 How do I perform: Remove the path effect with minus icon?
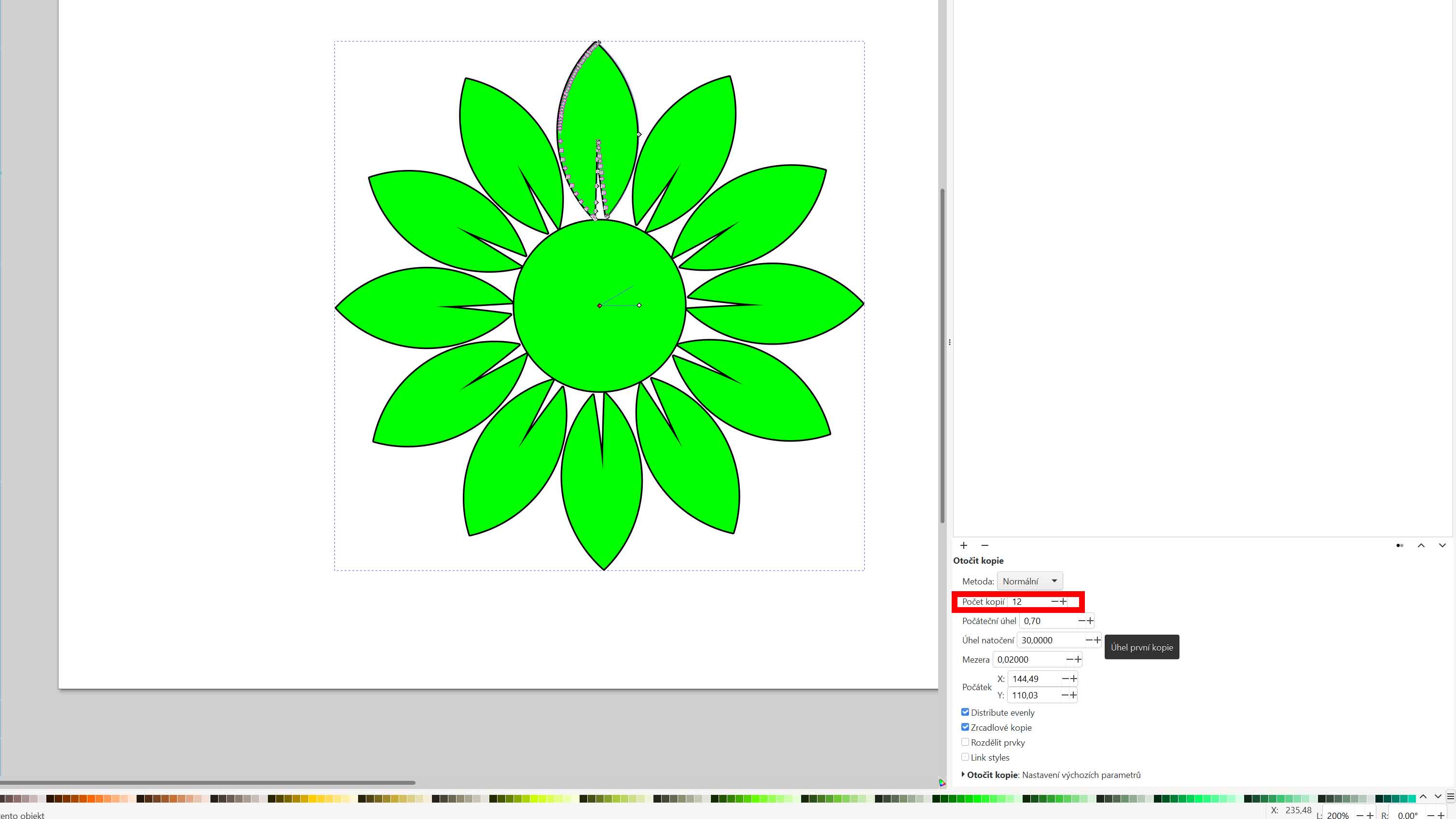click(985, 545)
